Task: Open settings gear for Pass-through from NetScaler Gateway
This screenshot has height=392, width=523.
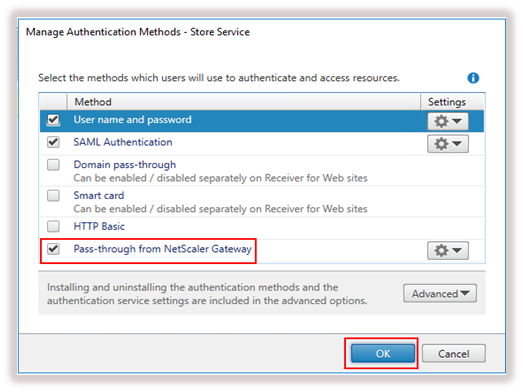Action: (x=448, y=250)
